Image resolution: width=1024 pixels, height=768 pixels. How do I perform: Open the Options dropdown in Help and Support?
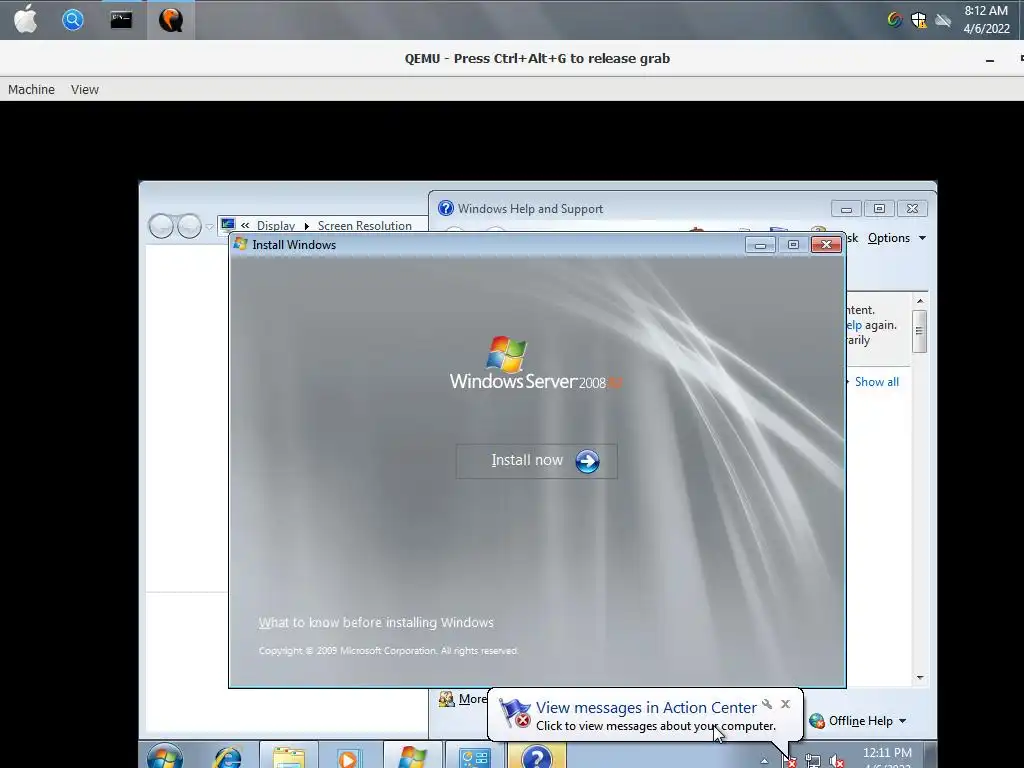coord(897,238)
